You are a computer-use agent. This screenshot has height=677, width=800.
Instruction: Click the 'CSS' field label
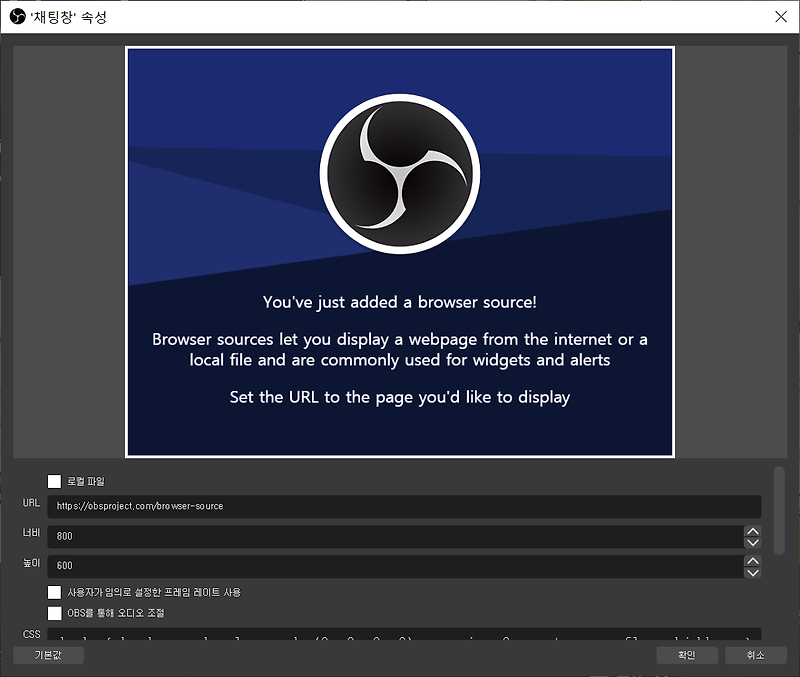pyautogui.click(x=31, y=634)
